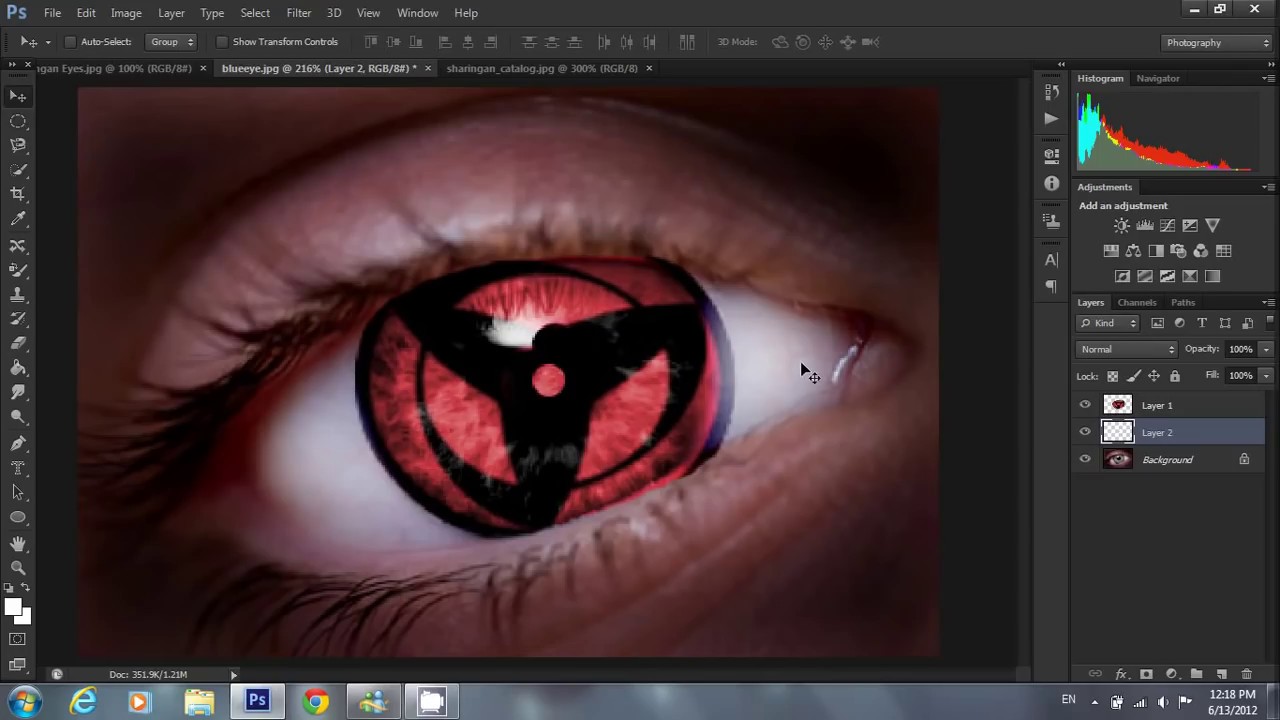This screenshot has width=1280, height=720.
Task: Hide Layer 2 with its eye icon
Action: tap(1085, 432)
